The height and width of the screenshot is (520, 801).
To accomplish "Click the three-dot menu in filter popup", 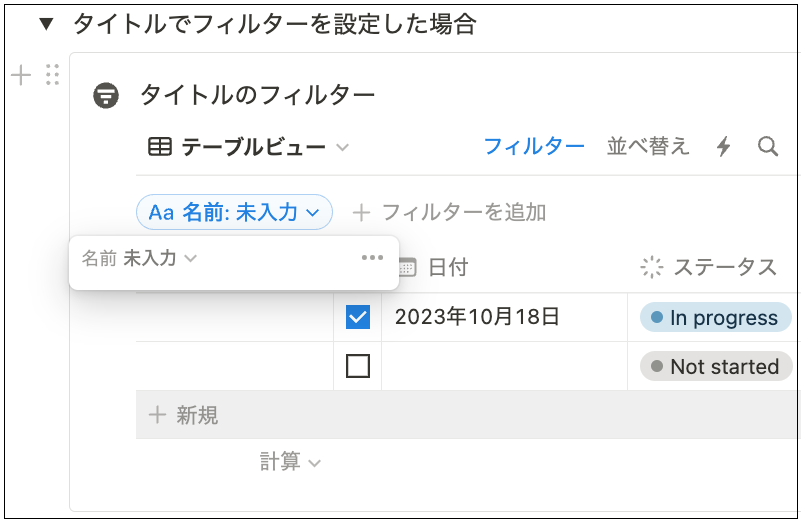I will pos(372,258).
